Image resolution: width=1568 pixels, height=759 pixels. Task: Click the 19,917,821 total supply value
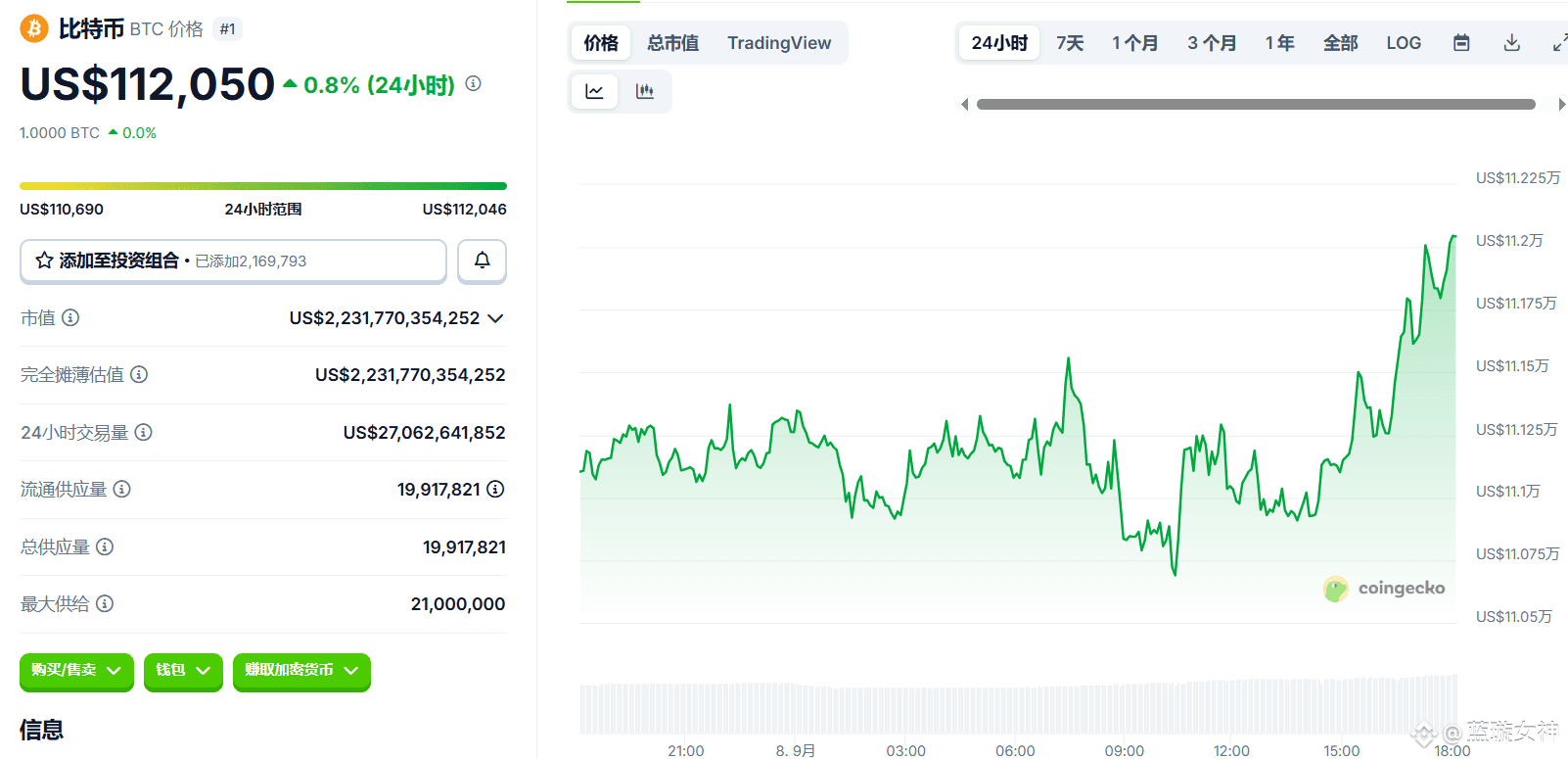(x=464, y=547)
